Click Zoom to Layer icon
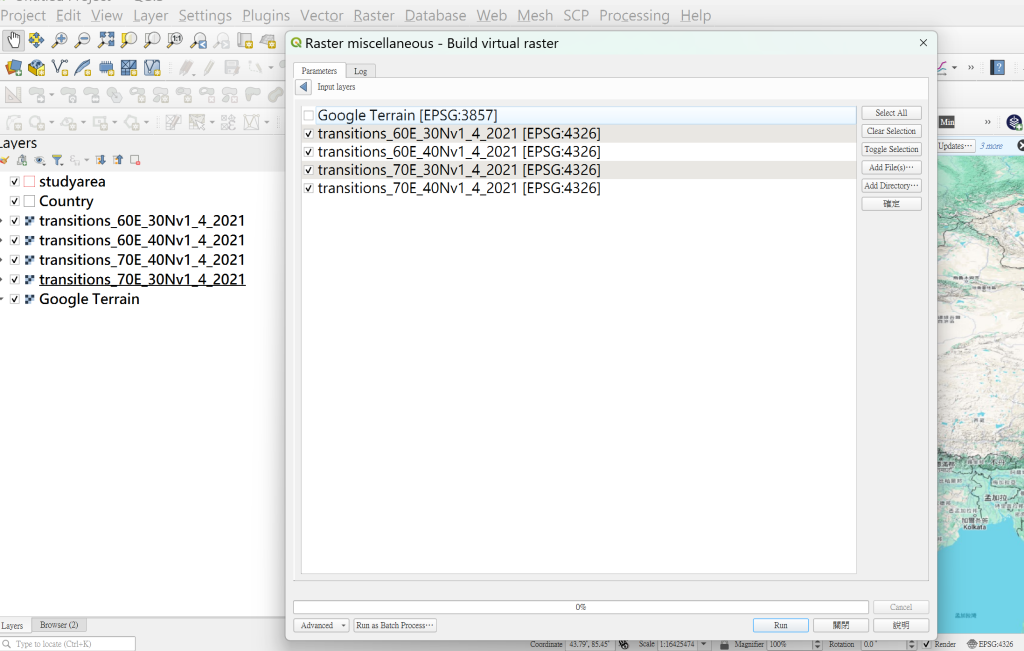Screen dimensions: 1024x651 (x=152, y=40)
